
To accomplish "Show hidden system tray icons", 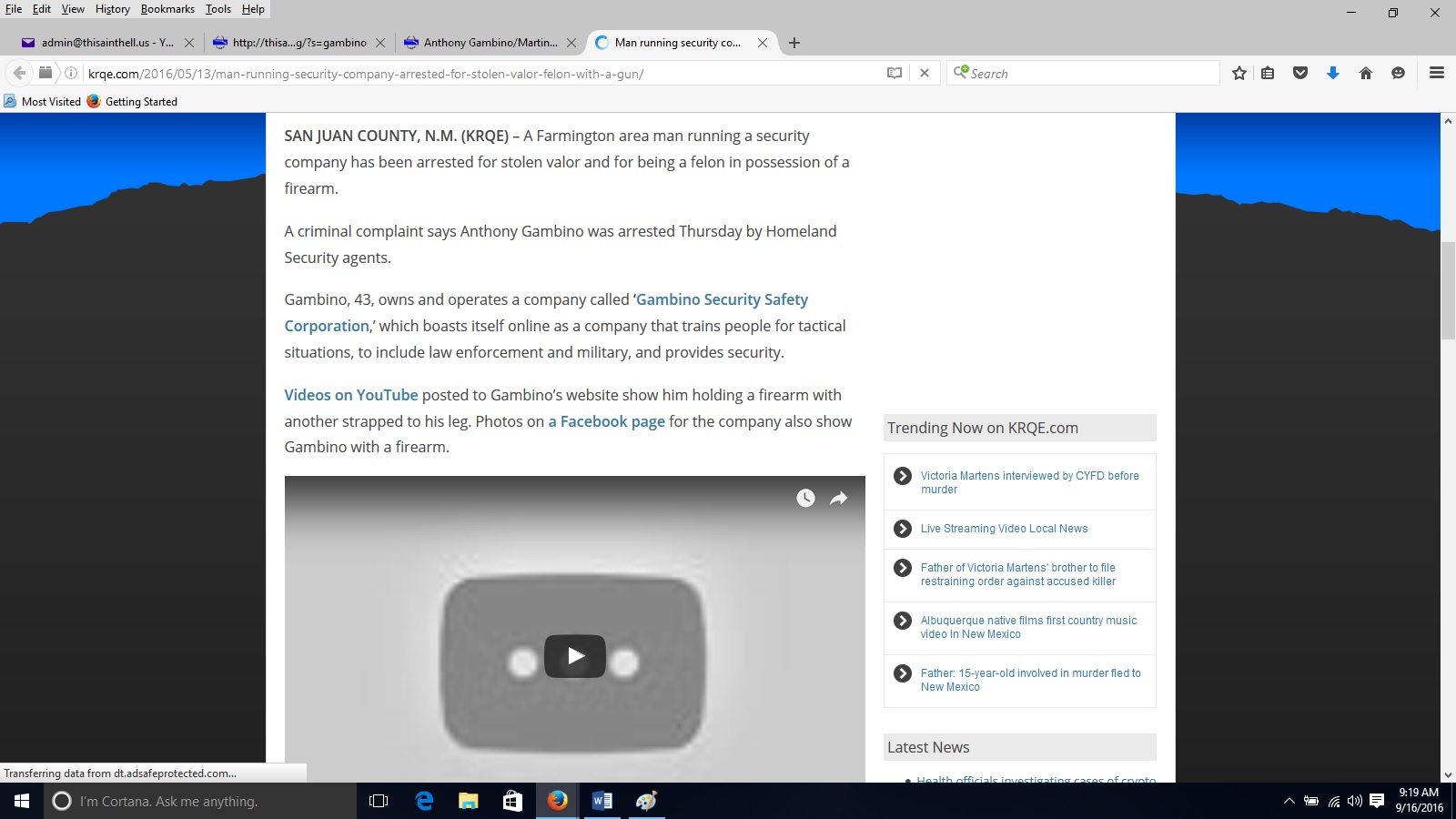I will [x=1289, y=802].
